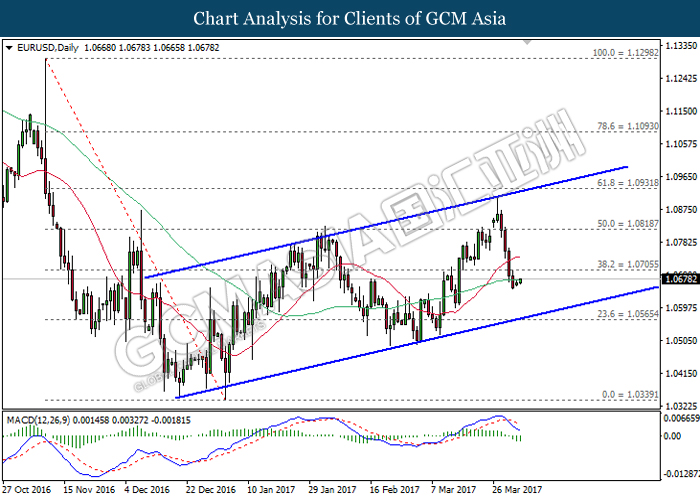The height and width of the screenshot is (500, 700).
Task: Click the price scale value 1.12425
Action: coord(681,79)
